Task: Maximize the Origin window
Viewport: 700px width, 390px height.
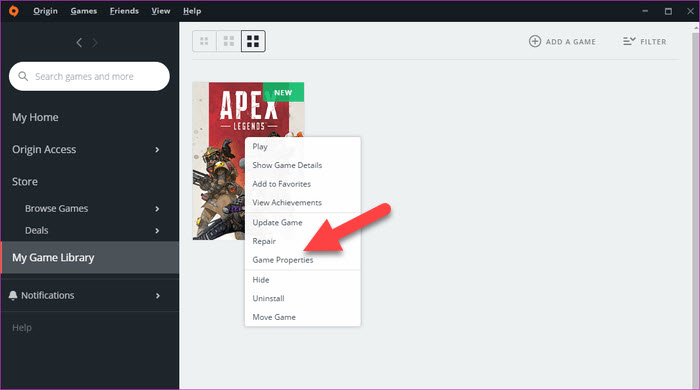Action: pyautogui.click(x=668, y=11)
